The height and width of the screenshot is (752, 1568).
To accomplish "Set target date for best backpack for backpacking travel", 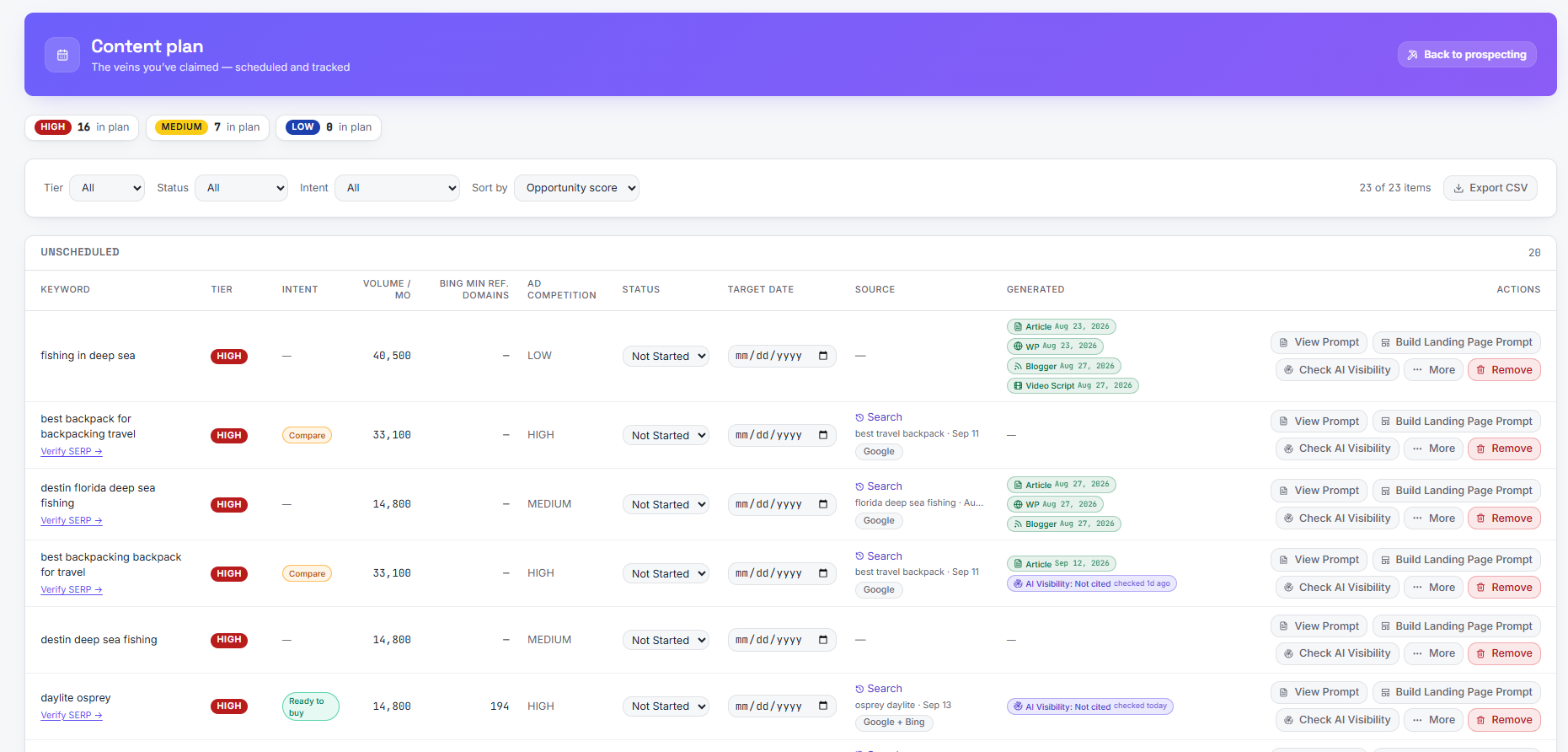I will (x=782, y=435).
